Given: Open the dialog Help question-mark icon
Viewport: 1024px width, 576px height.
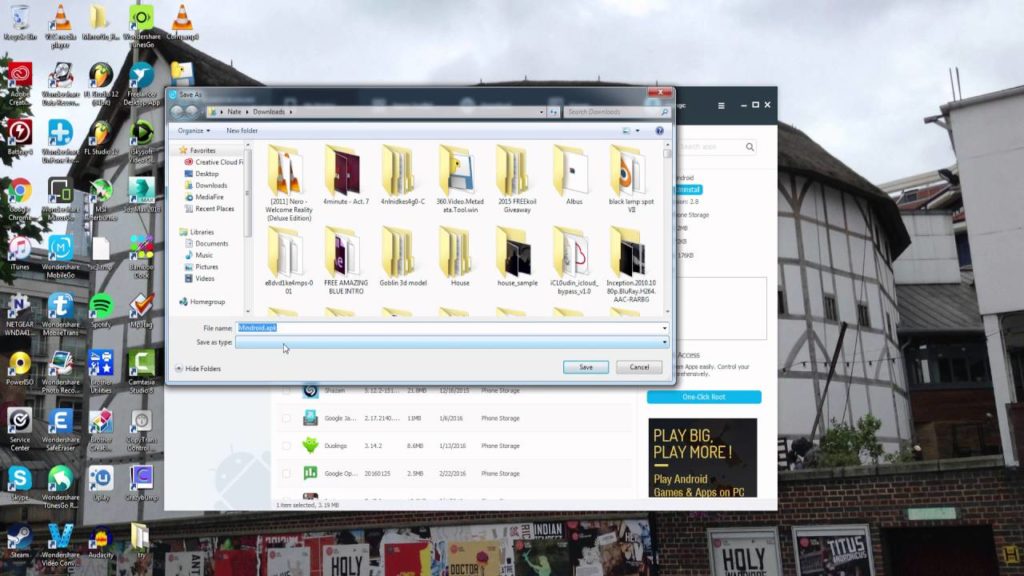Looking at the screenshot, I should click(x=660, y=131).
